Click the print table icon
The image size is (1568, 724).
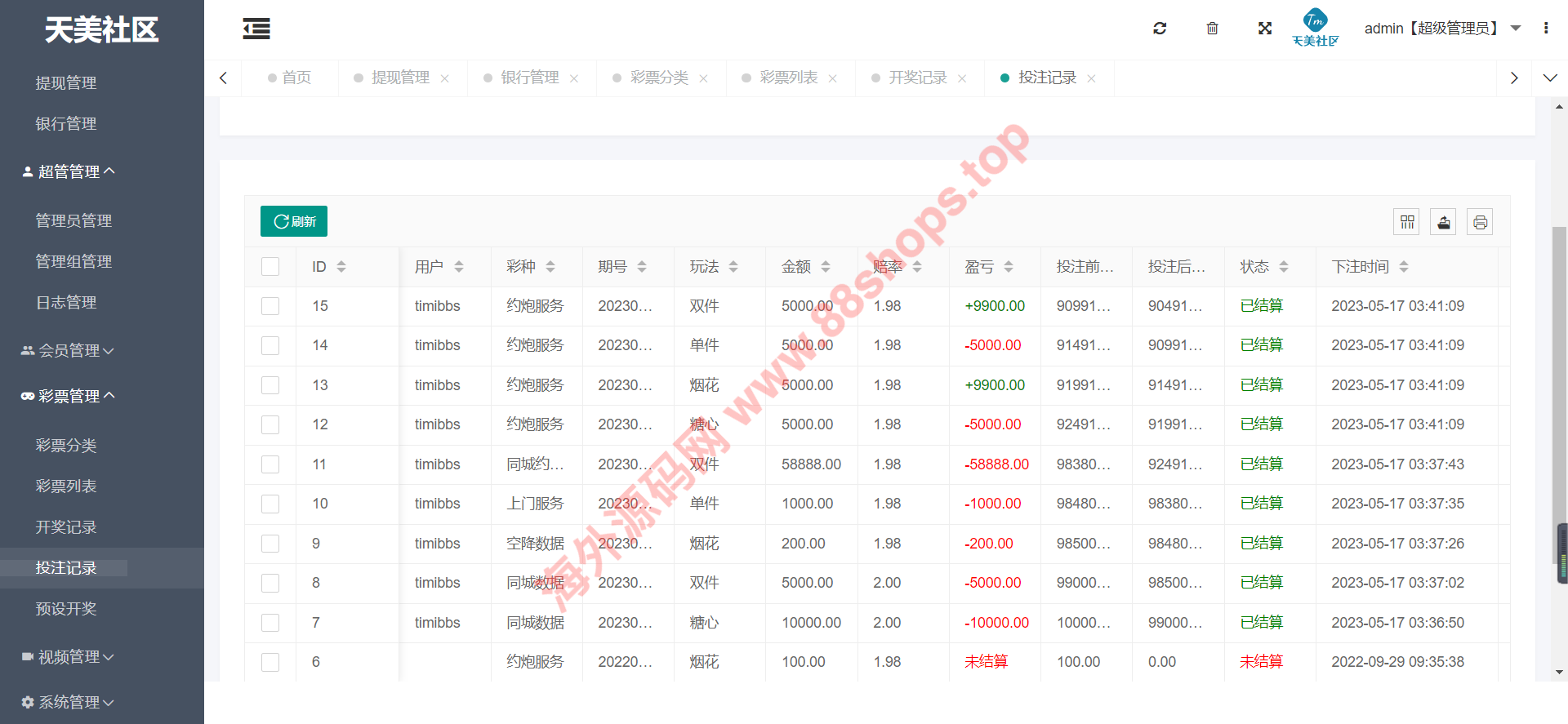click(1479, 222)
